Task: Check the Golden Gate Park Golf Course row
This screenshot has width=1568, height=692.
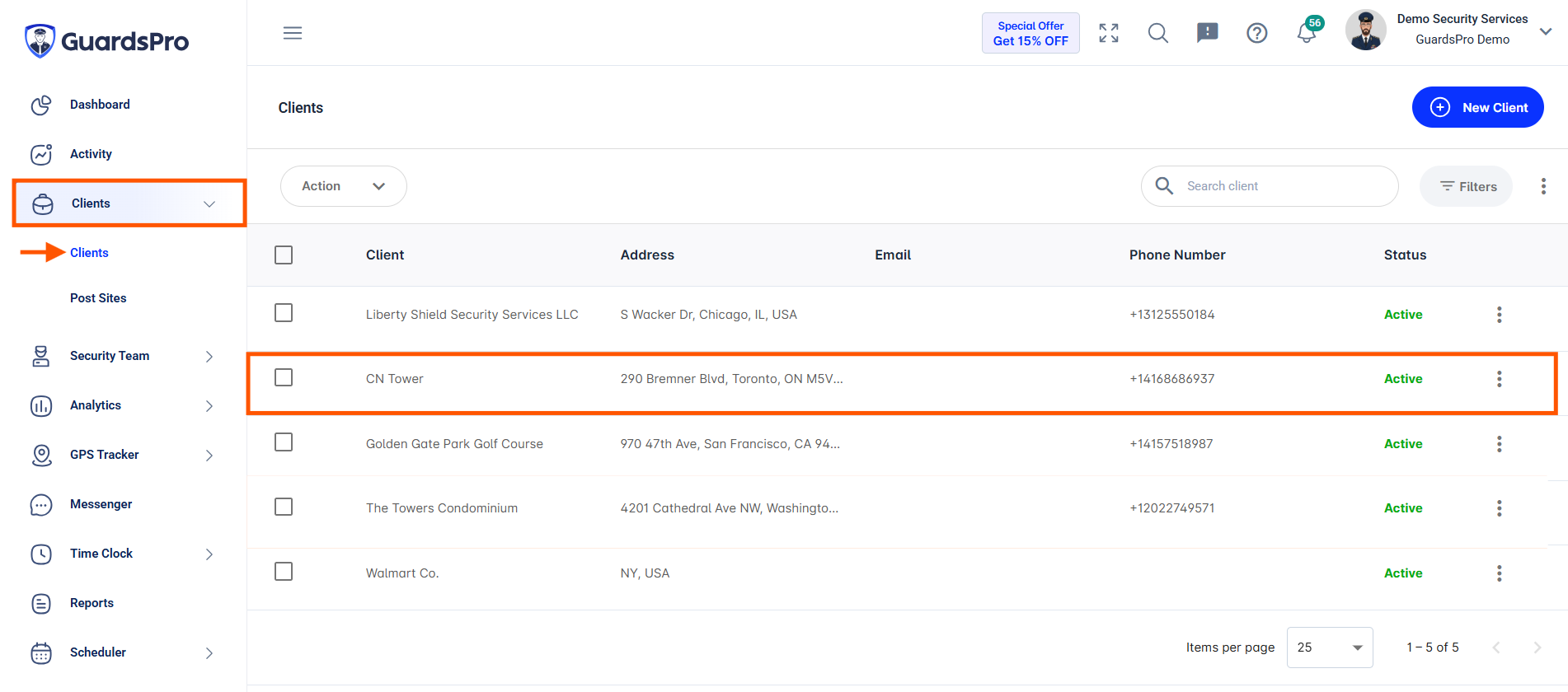Action: pos(284,442)
